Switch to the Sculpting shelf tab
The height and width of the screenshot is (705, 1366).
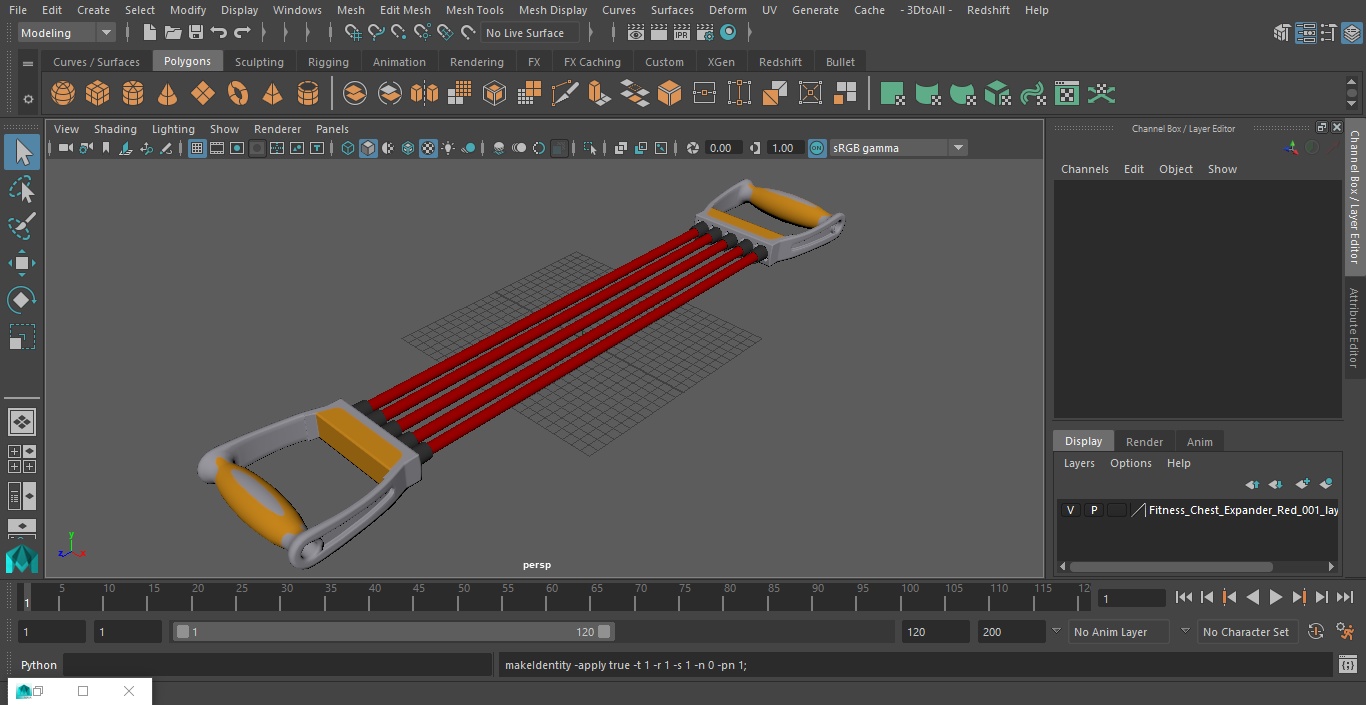pos(259,62)
